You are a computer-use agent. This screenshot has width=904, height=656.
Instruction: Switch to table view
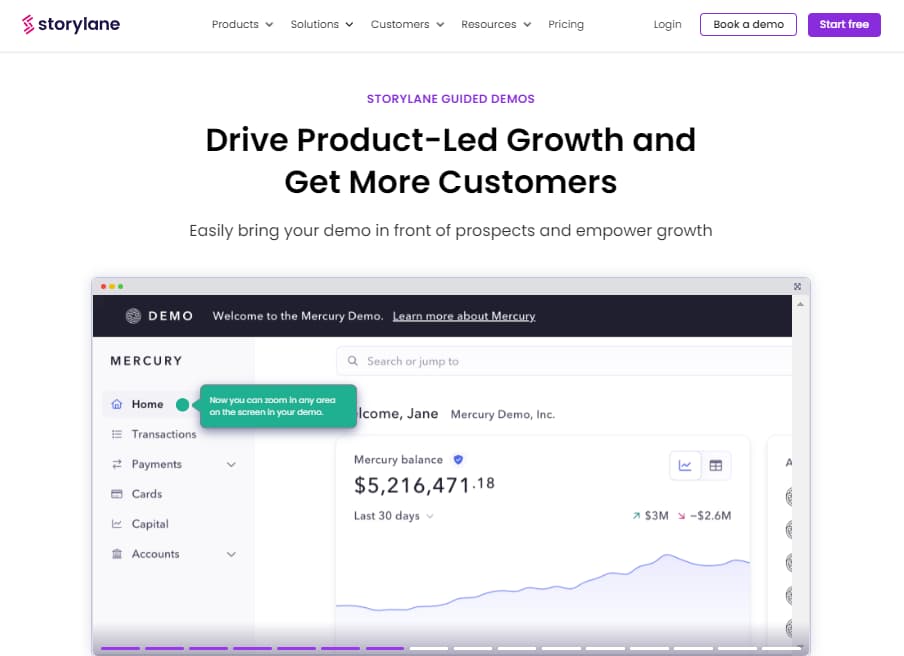click(x=715, y=466)
